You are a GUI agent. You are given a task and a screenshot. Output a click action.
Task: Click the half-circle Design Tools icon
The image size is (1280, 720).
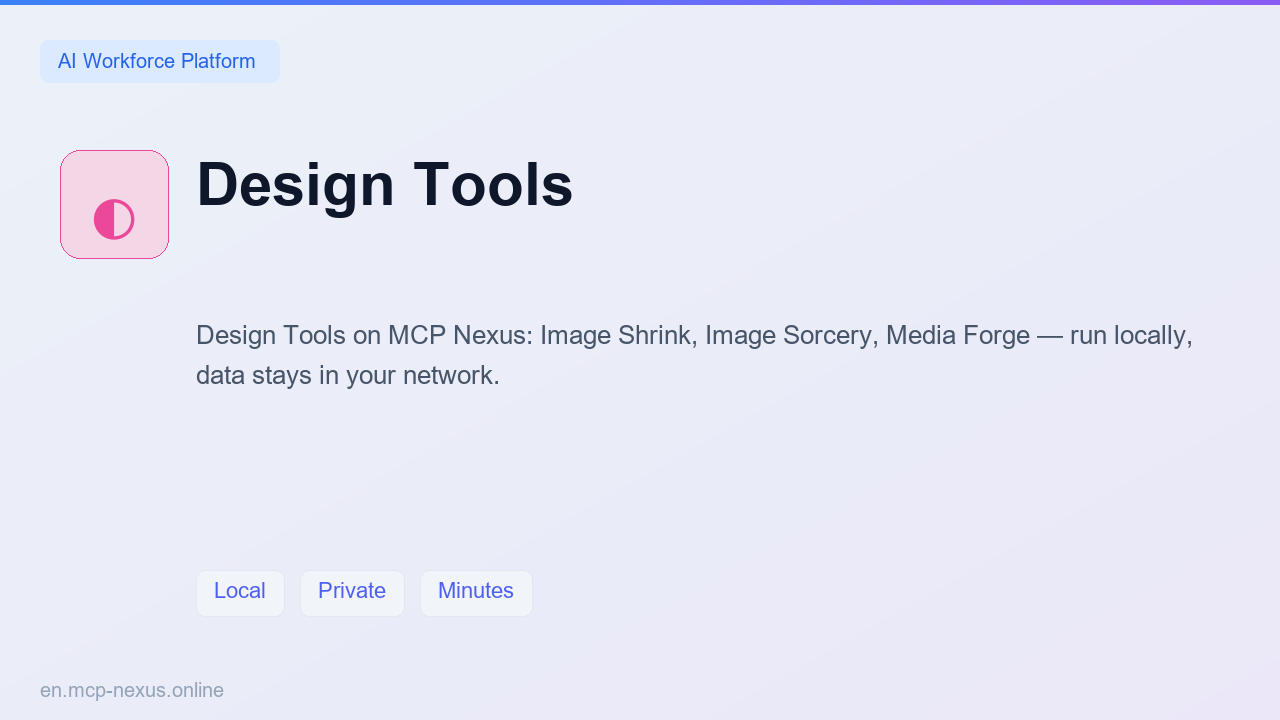[114, 205]
